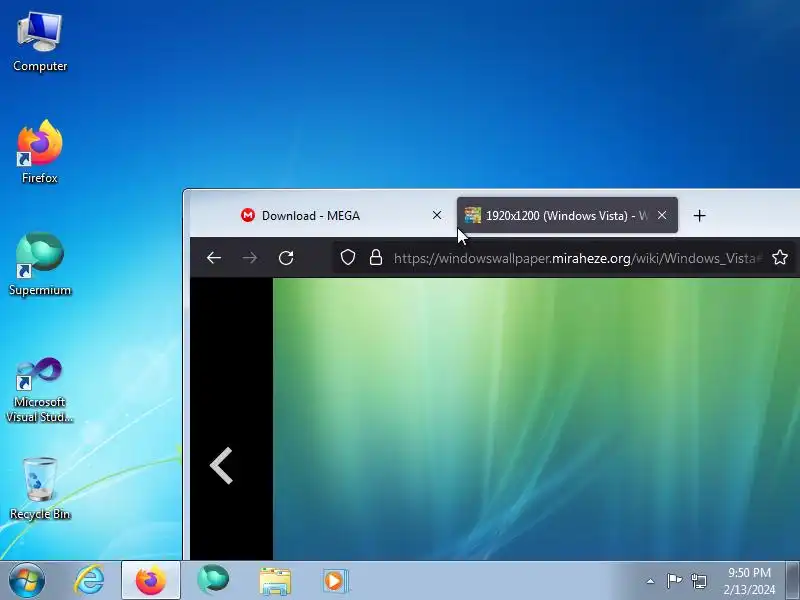Go back one page in Firefox

214,258
